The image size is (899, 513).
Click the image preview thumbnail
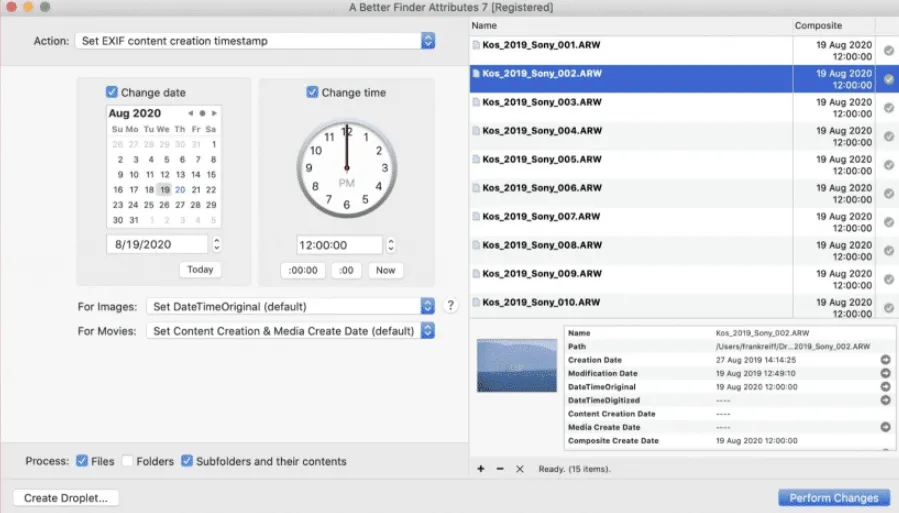point(517,366)
